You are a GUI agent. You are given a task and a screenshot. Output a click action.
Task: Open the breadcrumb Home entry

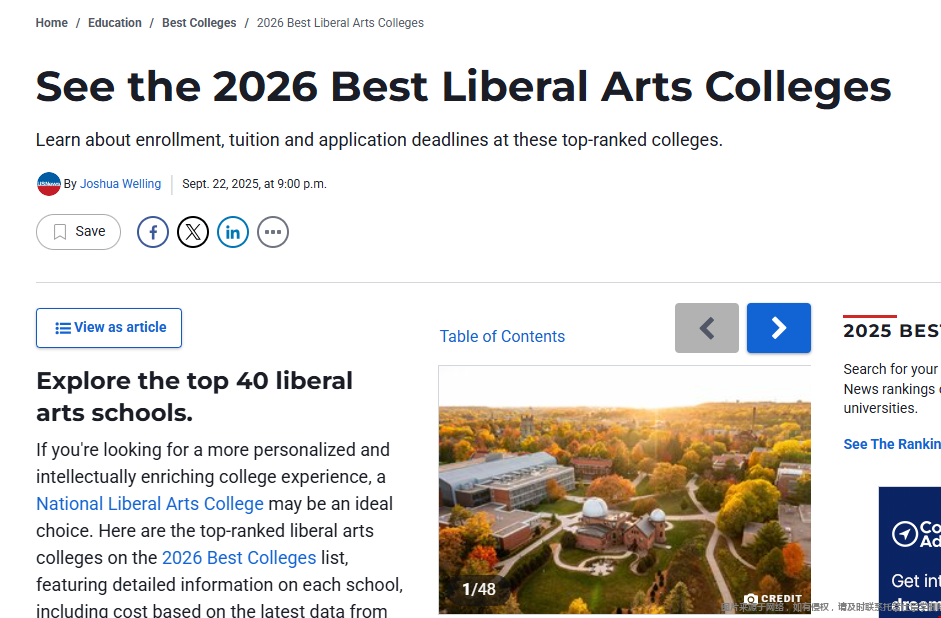pyautogui.click(x=51, y=22)
